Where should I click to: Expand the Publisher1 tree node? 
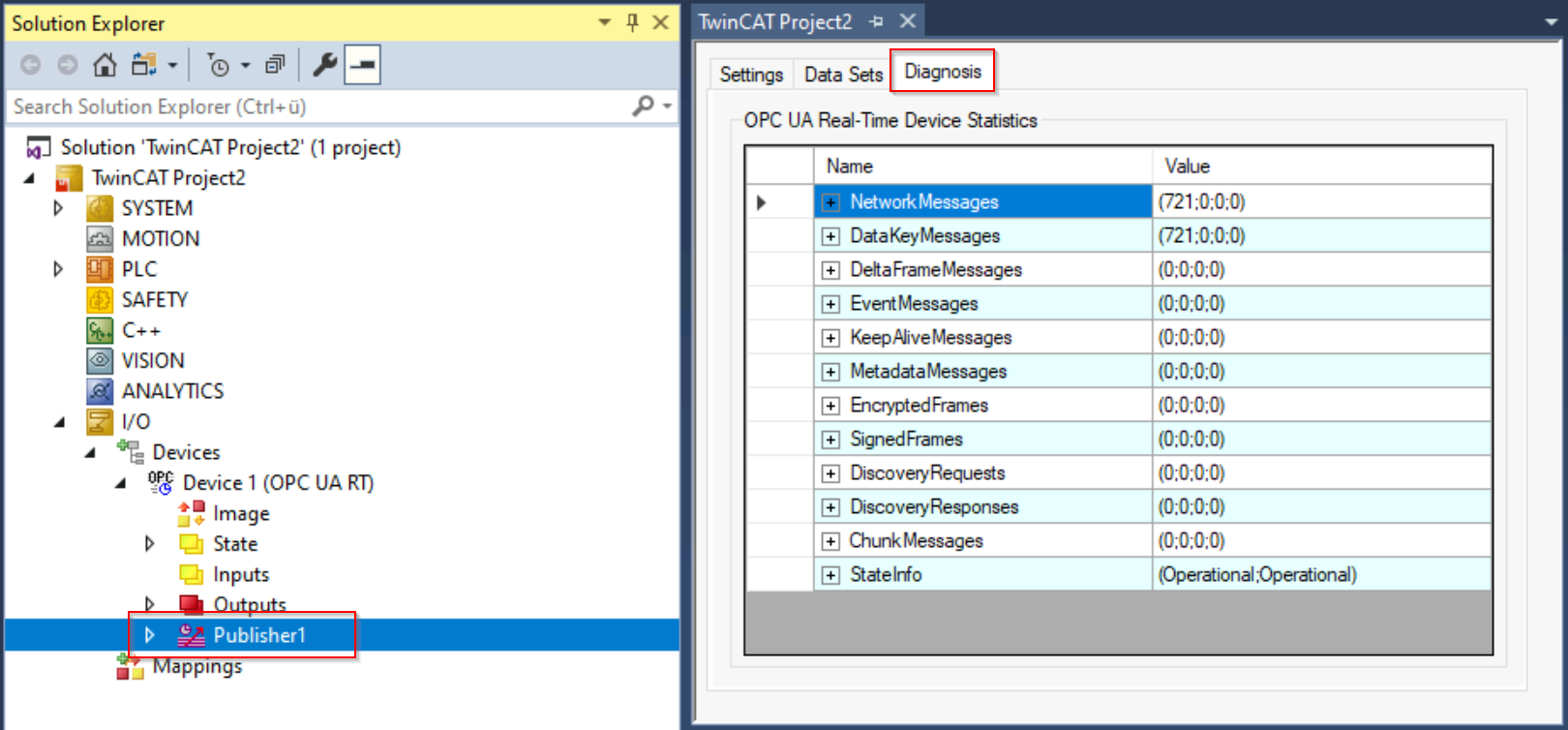pyautogui.click(x=150, y=635)
